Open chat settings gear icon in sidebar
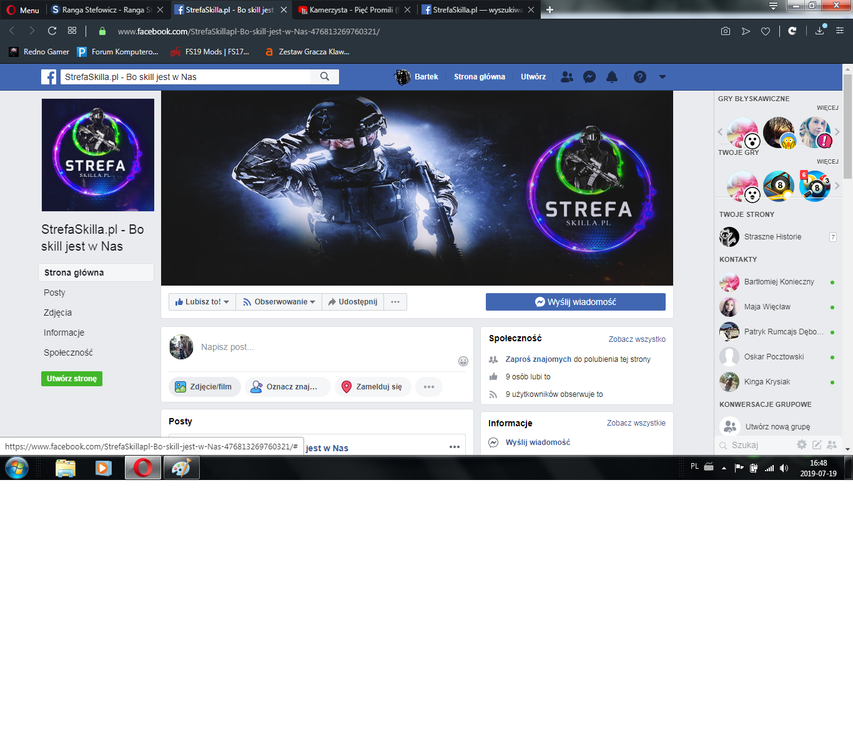This screenshot has height=750, width=853. coord(801,445)
